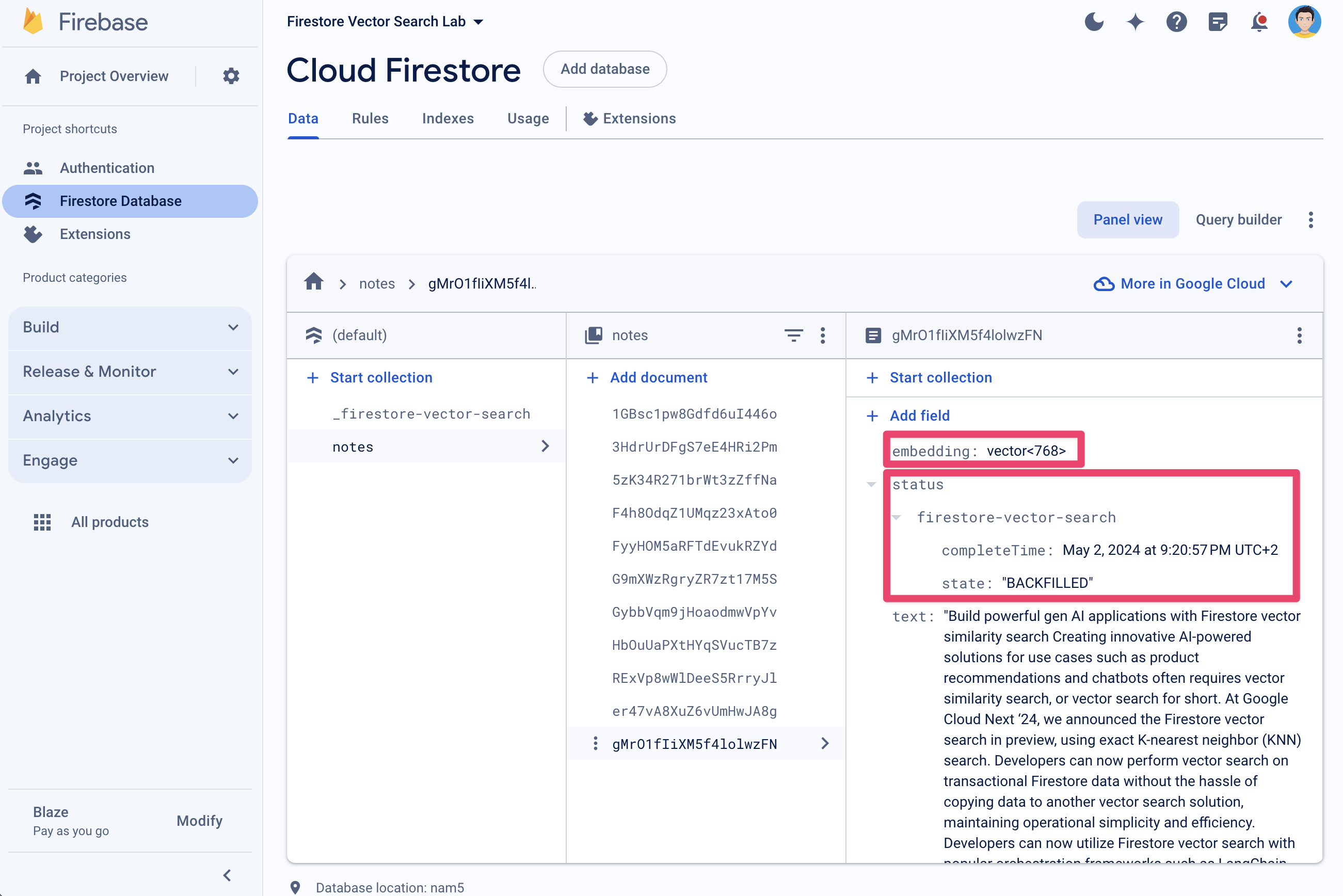Click the notes collection filter icon
Screen dimensions: 1343x896
point(793,335)
